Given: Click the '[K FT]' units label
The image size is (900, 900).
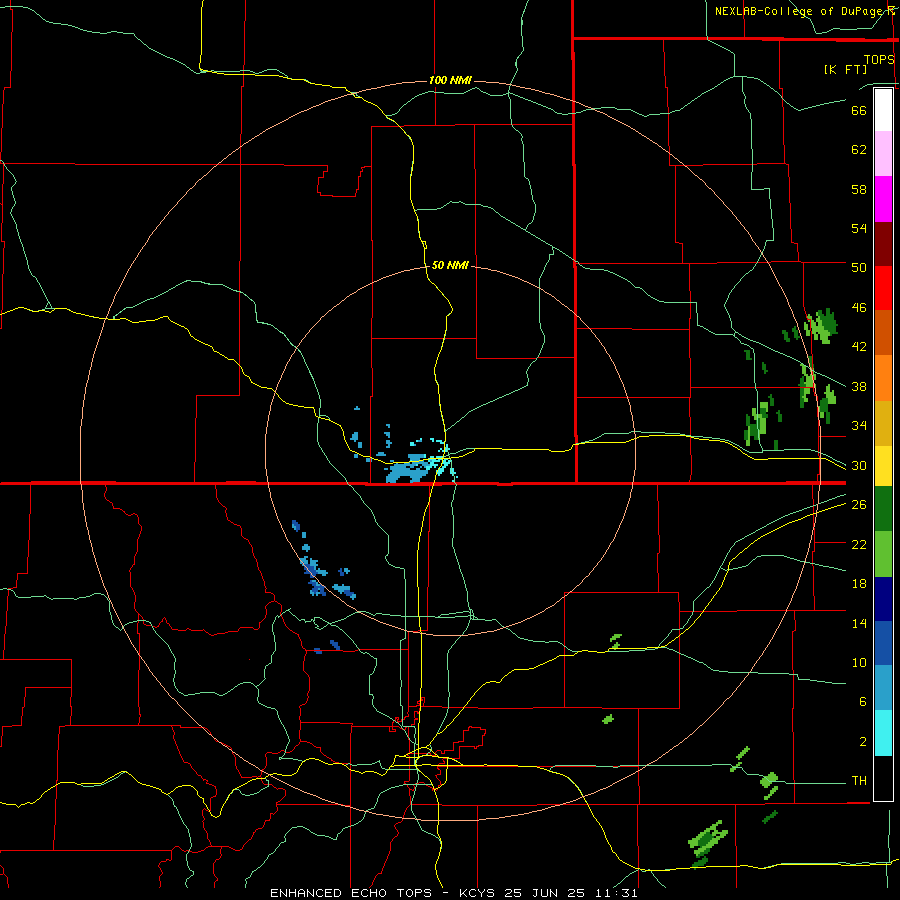Looking at the screenshot, I should [845, 70].
